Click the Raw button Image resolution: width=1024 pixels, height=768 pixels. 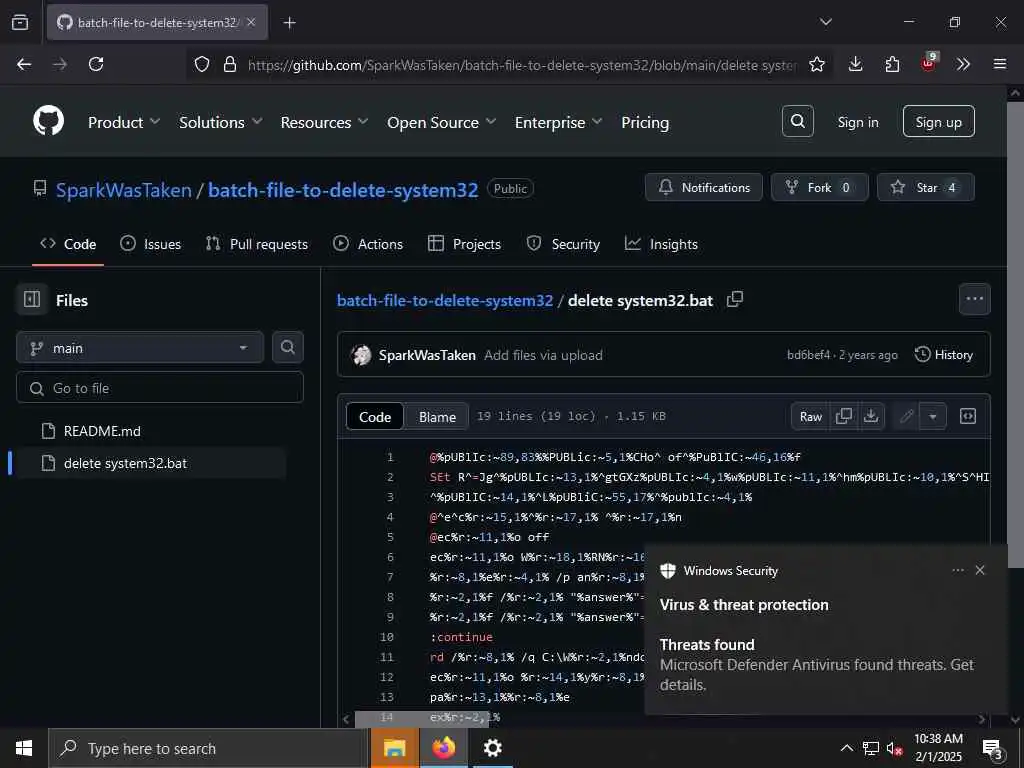click(810, 416)
